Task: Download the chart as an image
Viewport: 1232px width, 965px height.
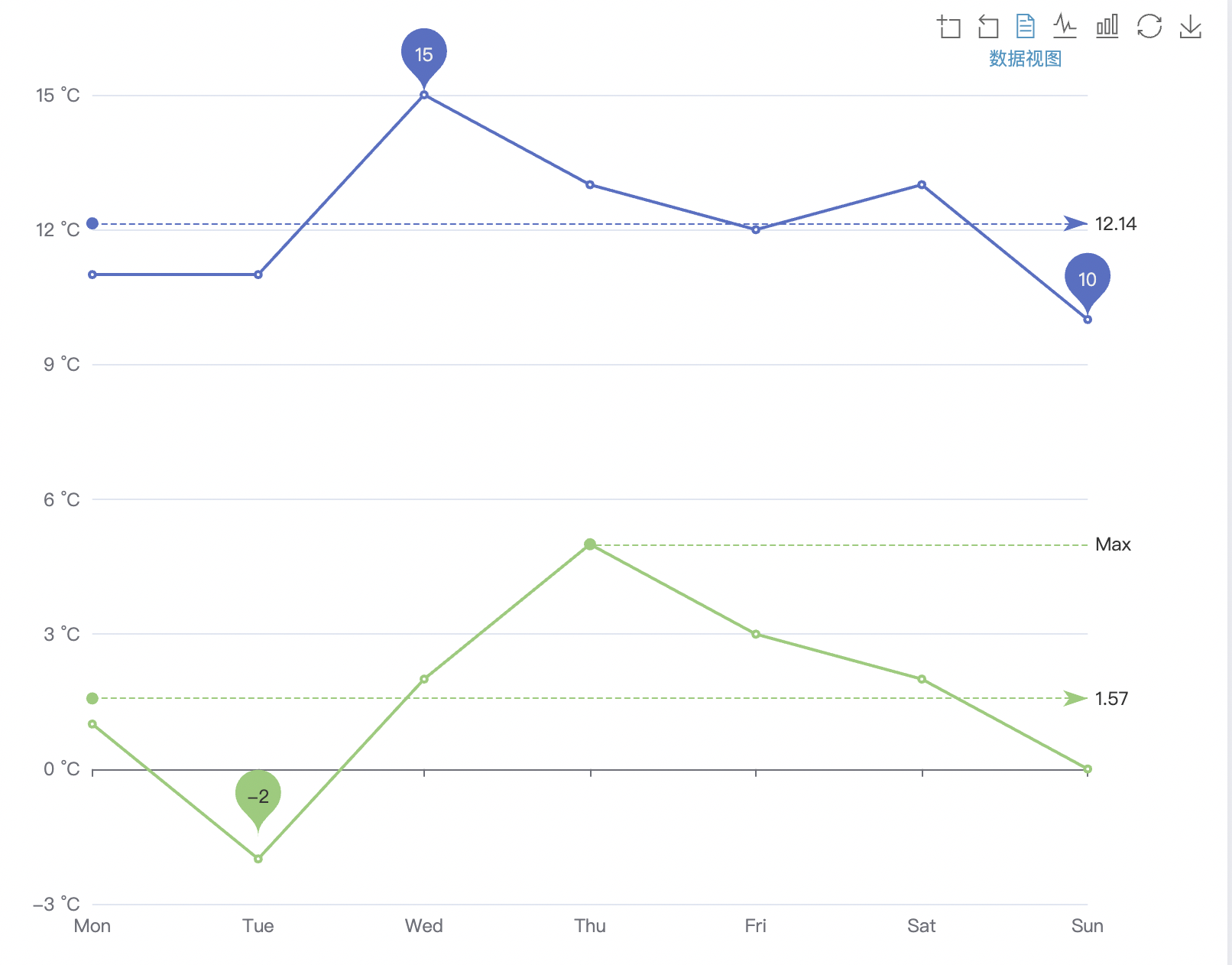Action: (x=1190, y=27)
